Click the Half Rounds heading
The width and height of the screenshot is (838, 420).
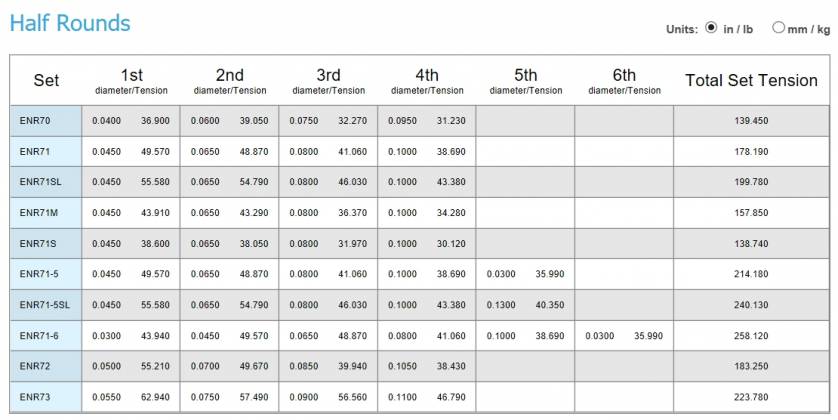pos(70,24)
